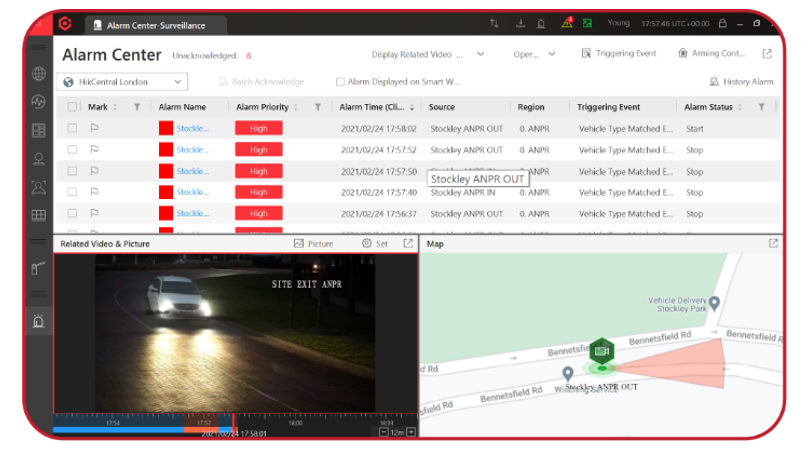Image resolution: width=808 pixels, height=450 pixels.
Task: Click the upload/download transfer icon in title bar
Action: 494,23
